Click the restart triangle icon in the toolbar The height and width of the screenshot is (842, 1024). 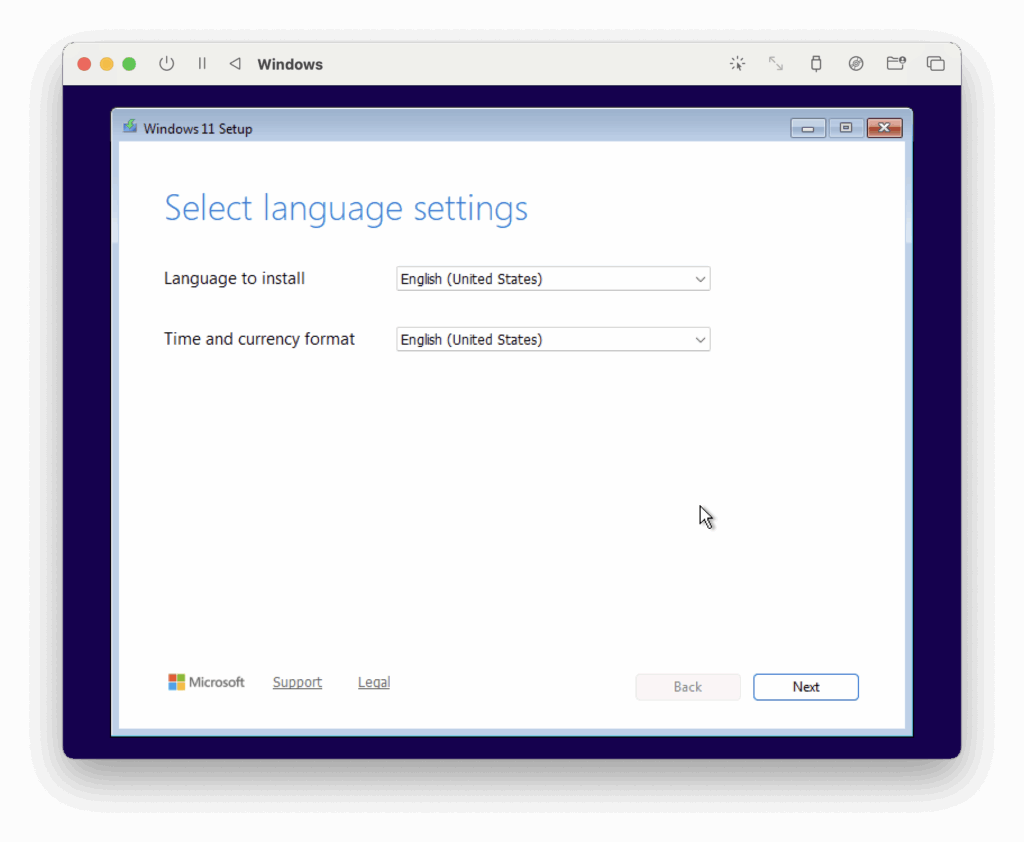pyautogui.click(x=234, y=63)
